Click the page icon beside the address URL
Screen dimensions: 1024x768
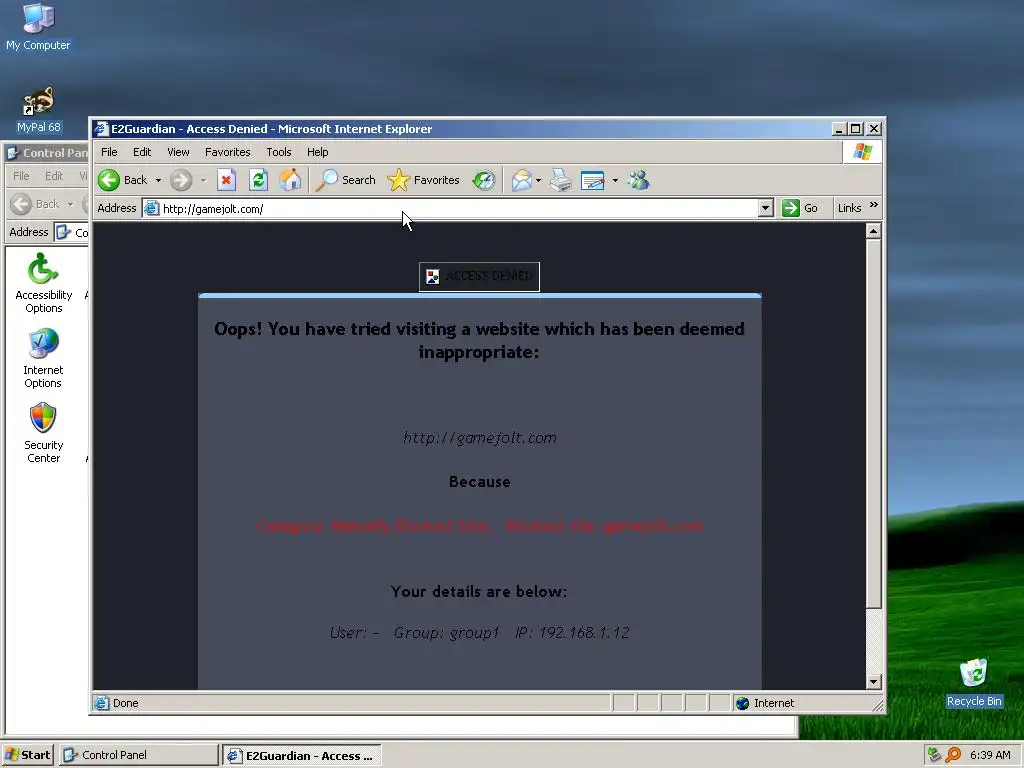152,208
